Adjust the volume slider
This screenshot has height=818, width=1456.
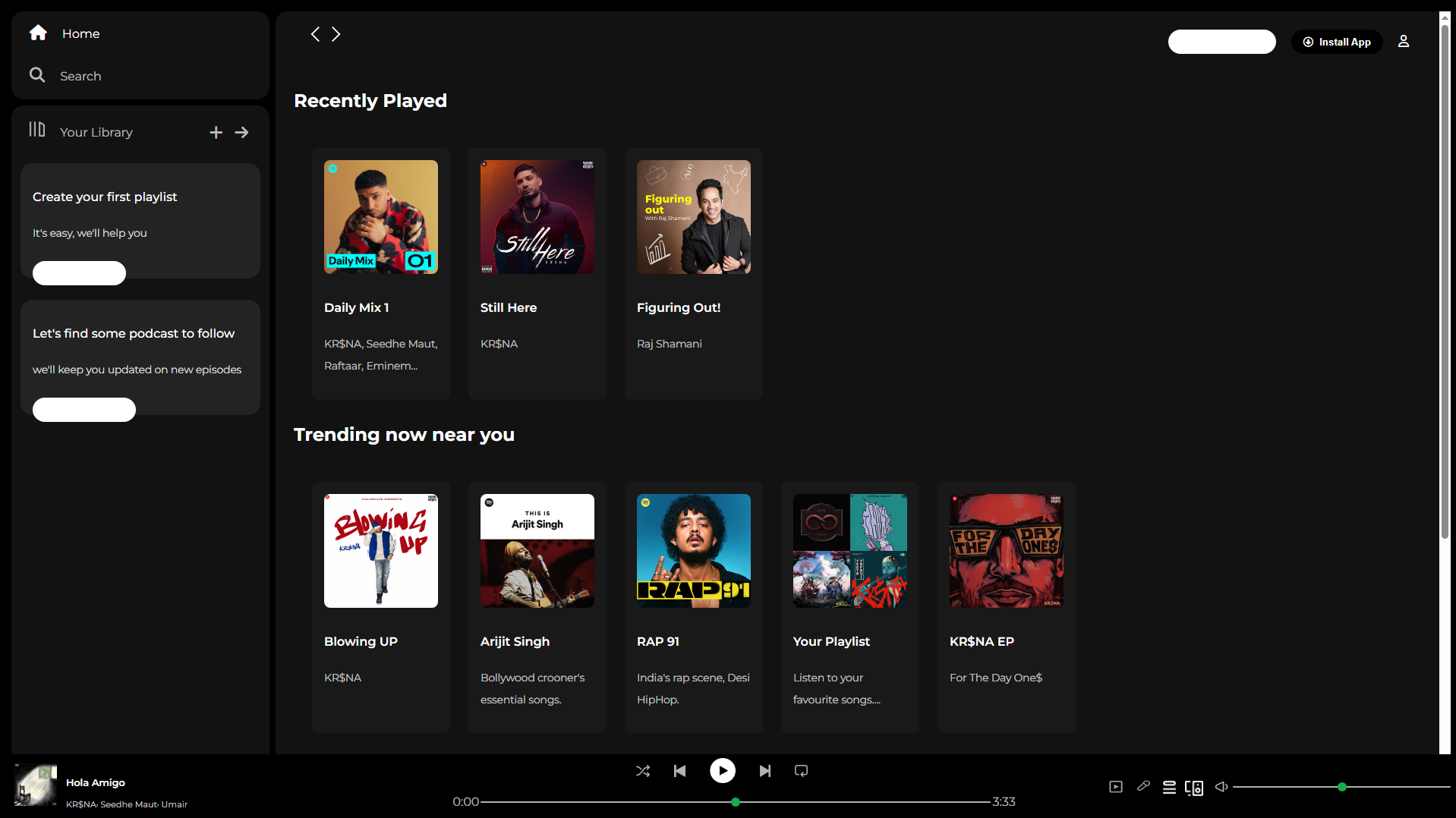pyautogui.click(x=1342, y=787)
